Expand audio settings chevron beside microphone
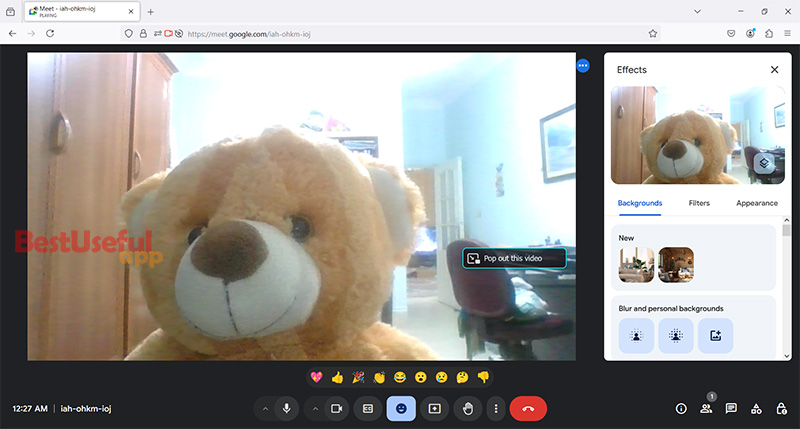Viewport: 800px width, 429px height. 265,409
